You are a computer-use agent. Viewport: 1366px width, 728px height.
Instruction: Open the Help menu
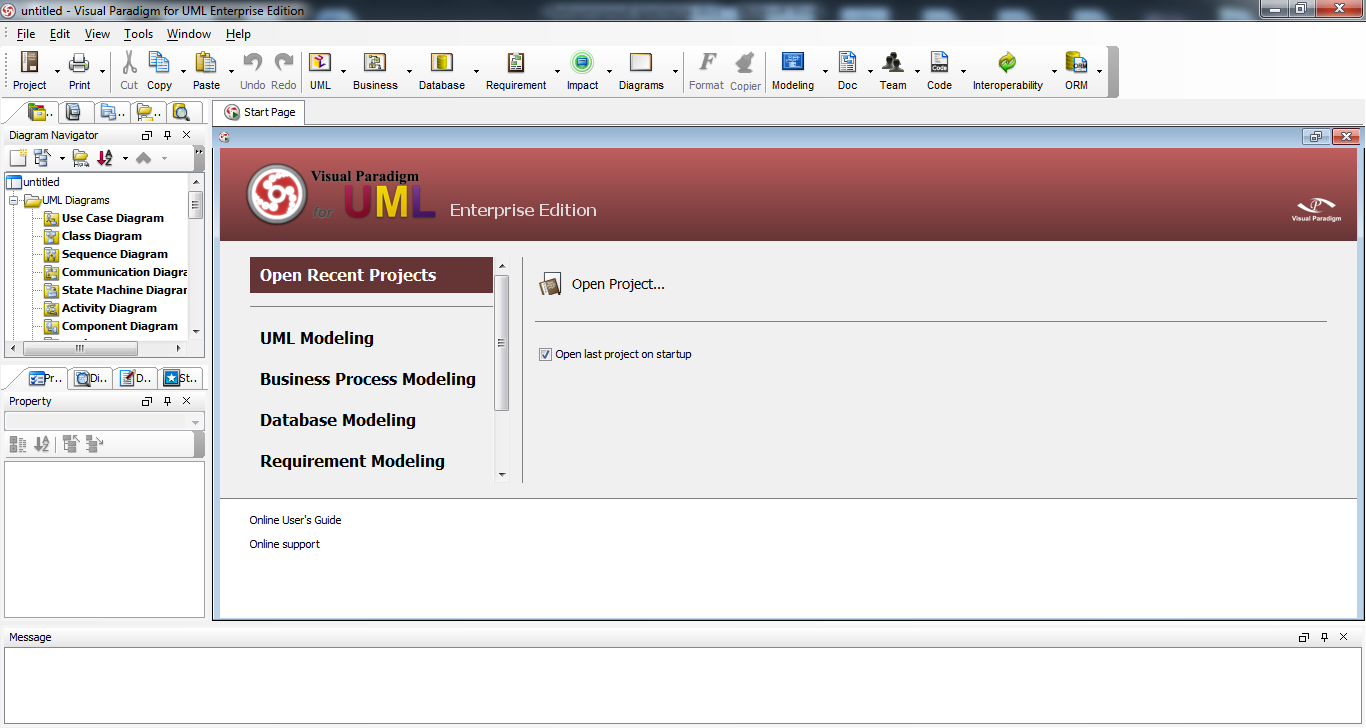pyautogui.click(x=238, y=34)
